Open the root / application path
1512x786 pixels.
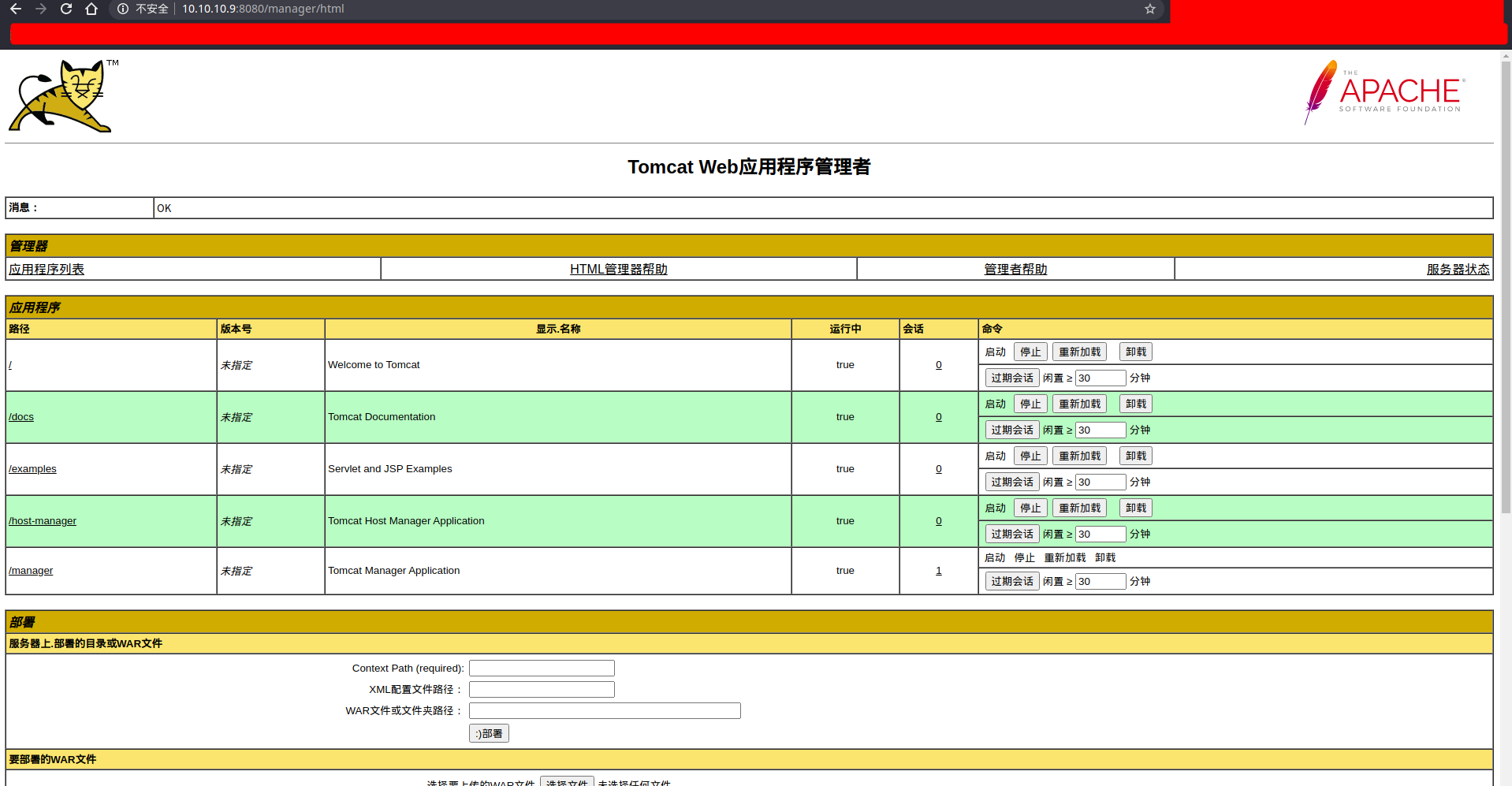[x=10, y=364]
